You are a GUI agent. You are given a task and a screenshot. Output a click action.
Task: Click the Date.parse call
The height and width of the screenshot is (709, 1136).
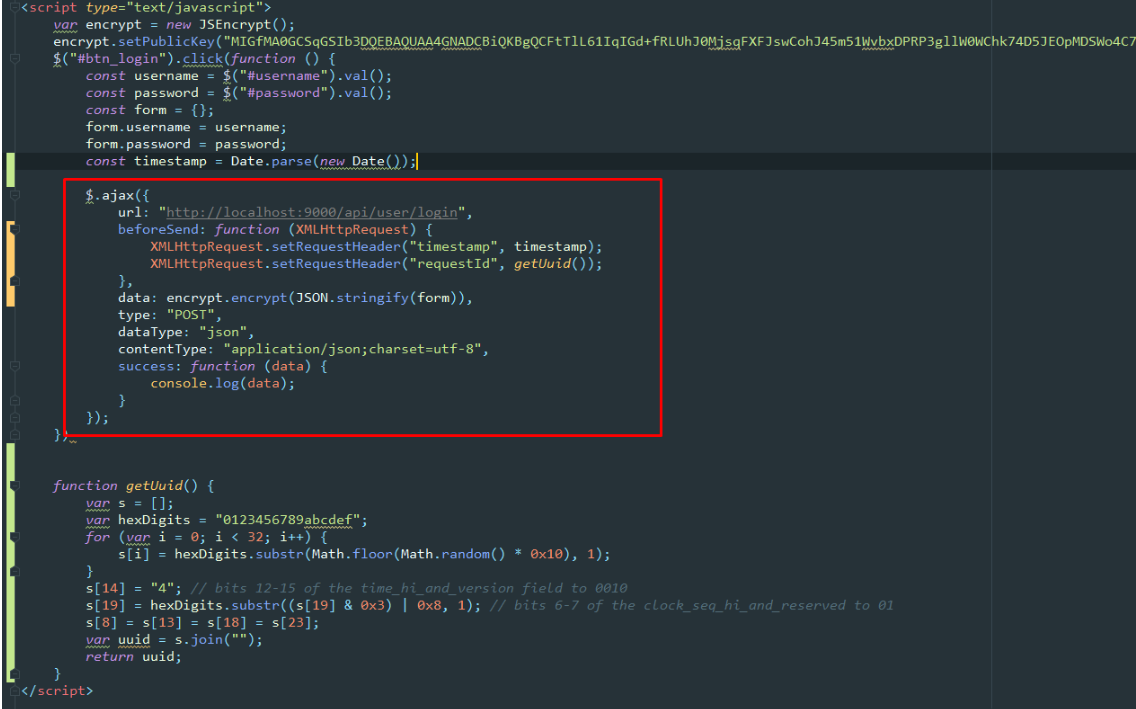point(271,161)
